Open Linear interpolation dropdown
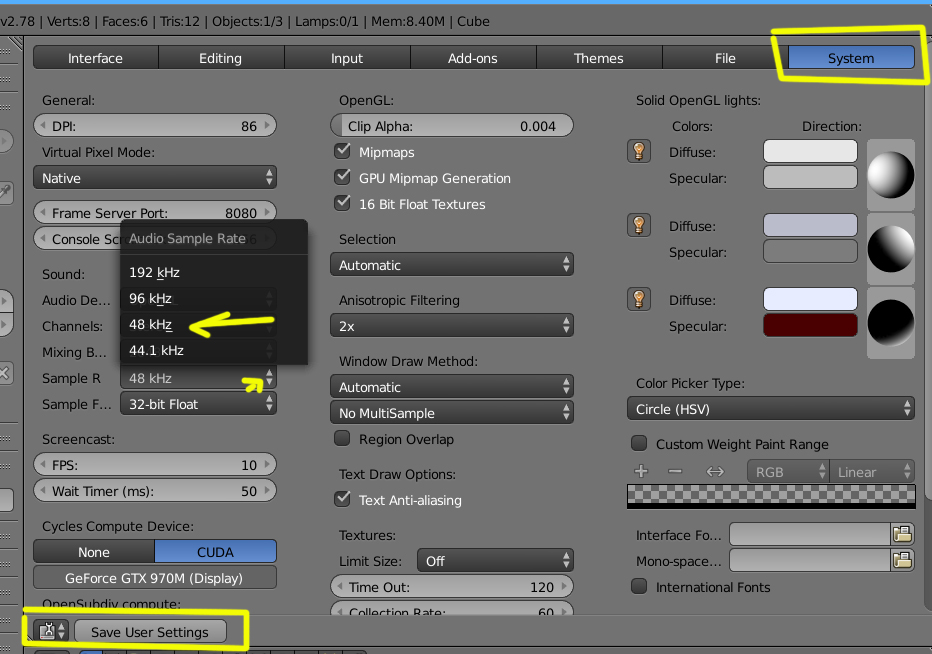The width and height of the screenshot is (932, 654). 872,471
